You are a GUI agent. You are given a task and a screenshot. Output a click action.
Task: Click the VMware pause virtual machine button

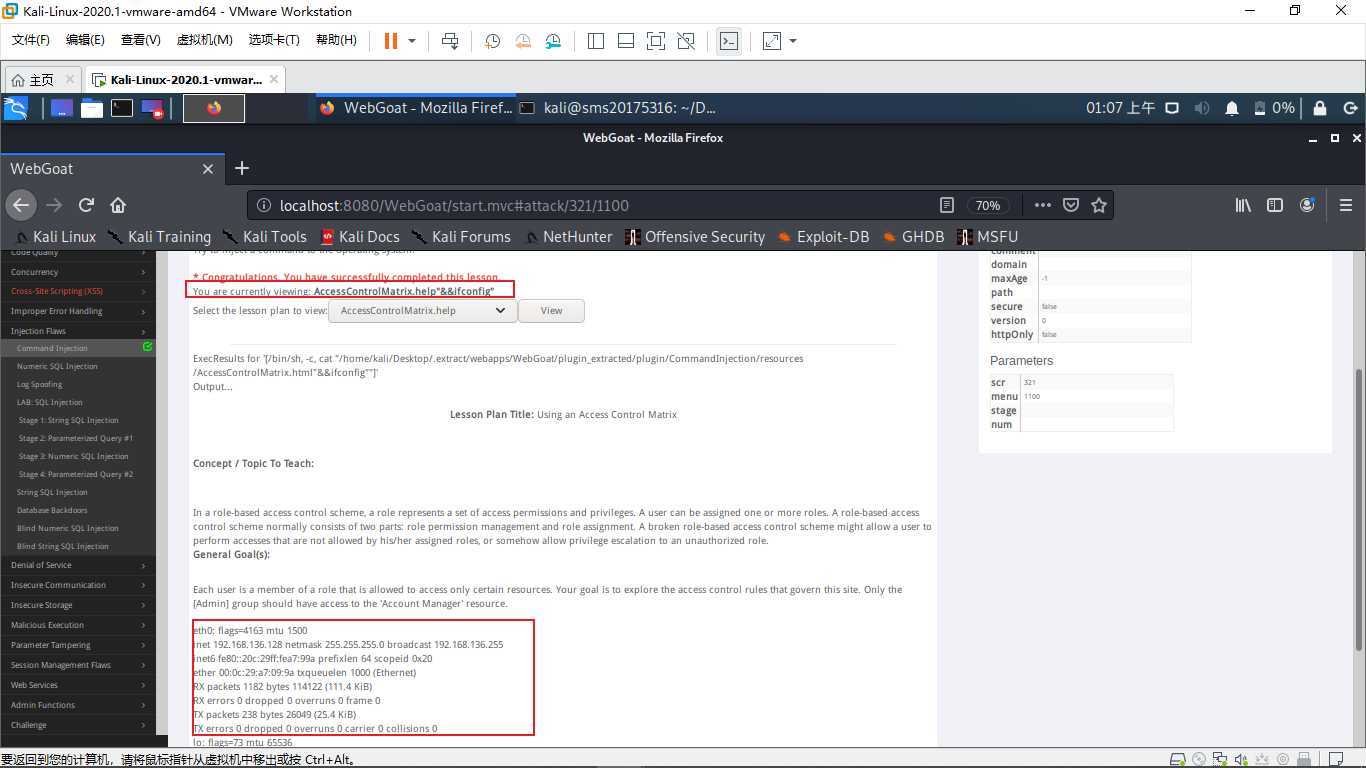coord(391,41)
